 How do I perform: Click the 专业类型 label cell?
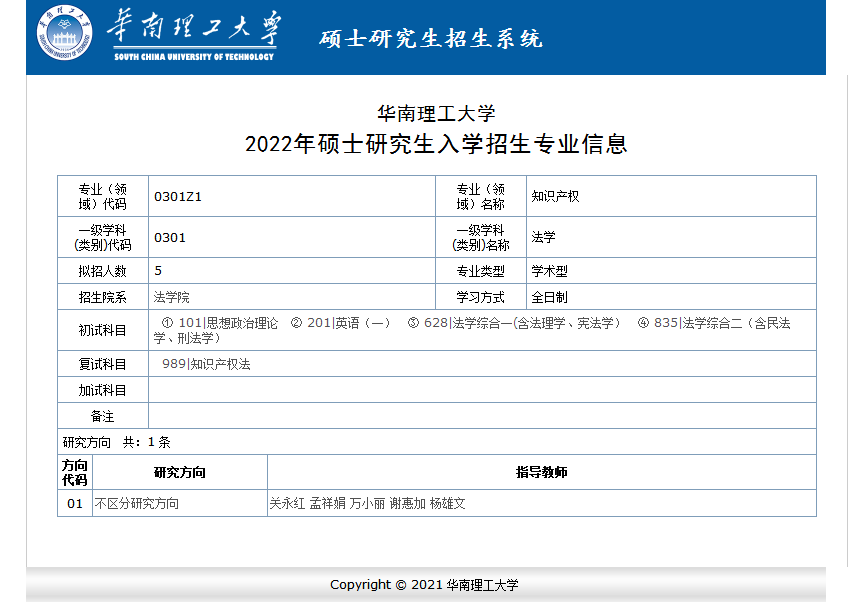click(x=481, y=271)
